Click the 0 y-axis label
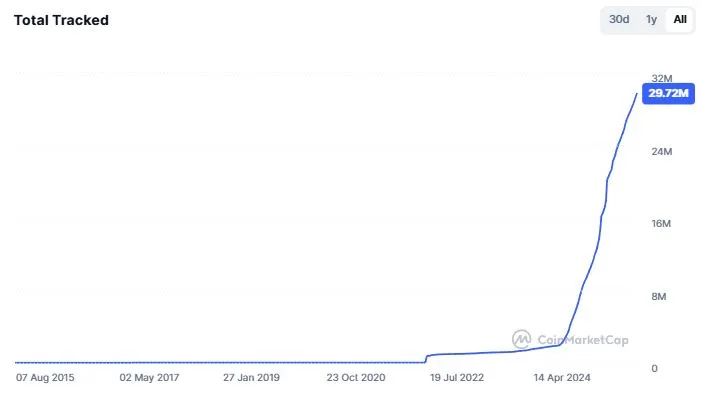Viewport: 702px width, 403px height. (654, 369)
